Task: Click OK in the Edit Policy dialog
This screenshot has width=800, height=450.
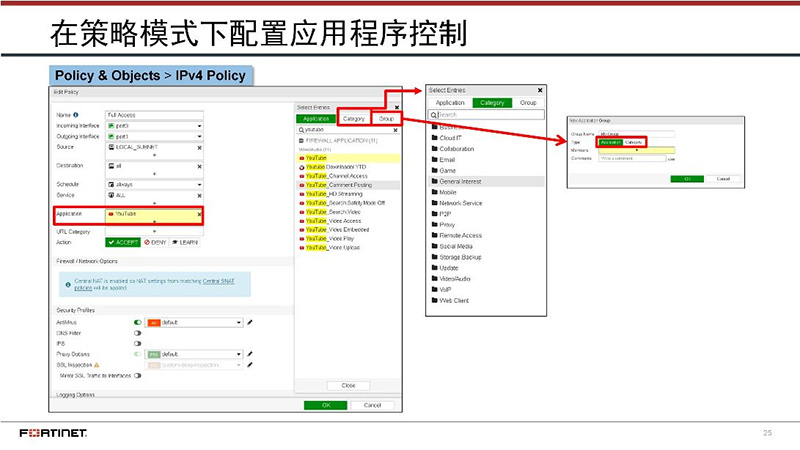Action: click(326, 405)
